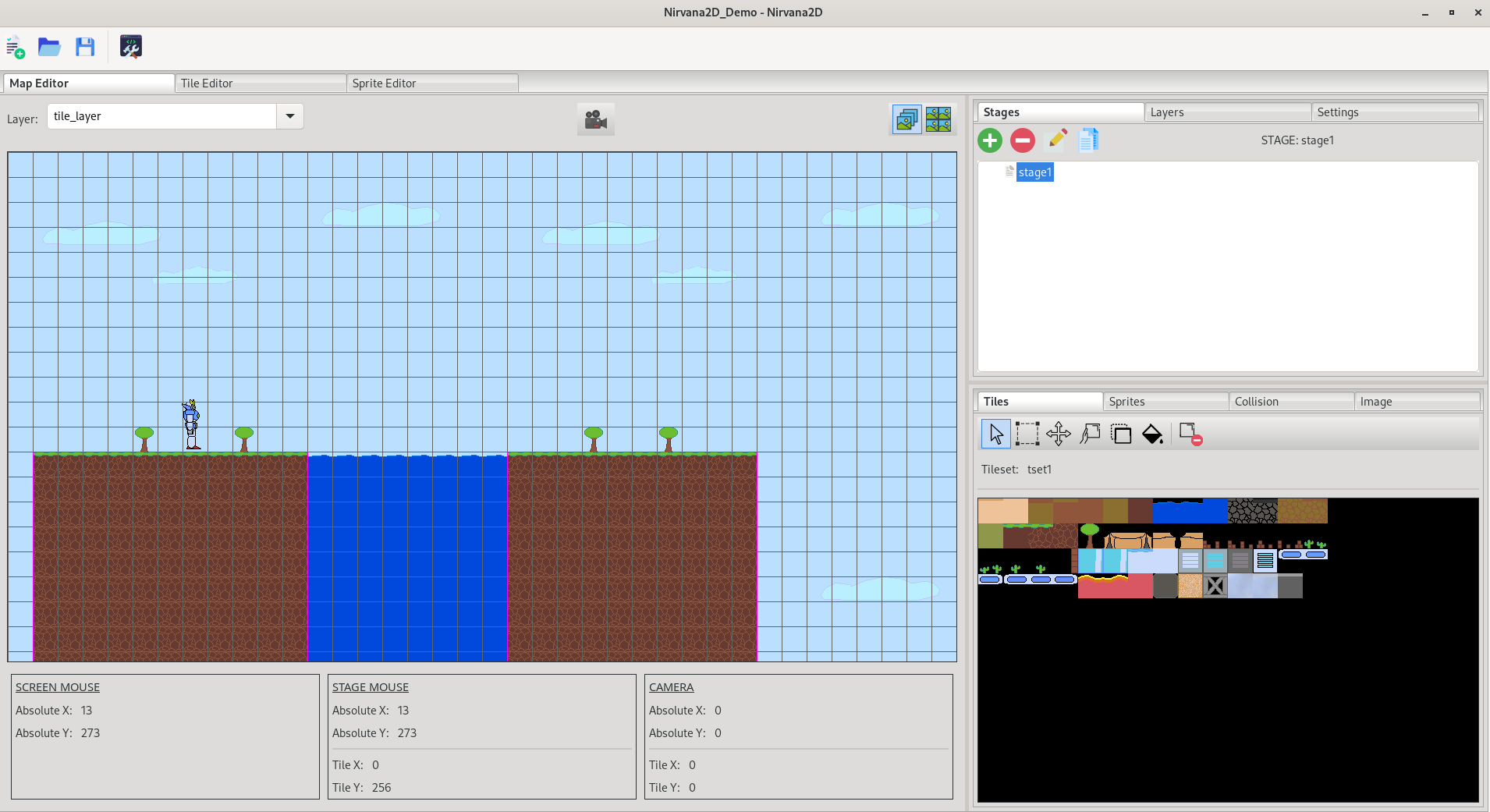This screenshot has width=1490, height=812.
Task: Select the rectangular box selection tool
Action: coord(1027,434)
